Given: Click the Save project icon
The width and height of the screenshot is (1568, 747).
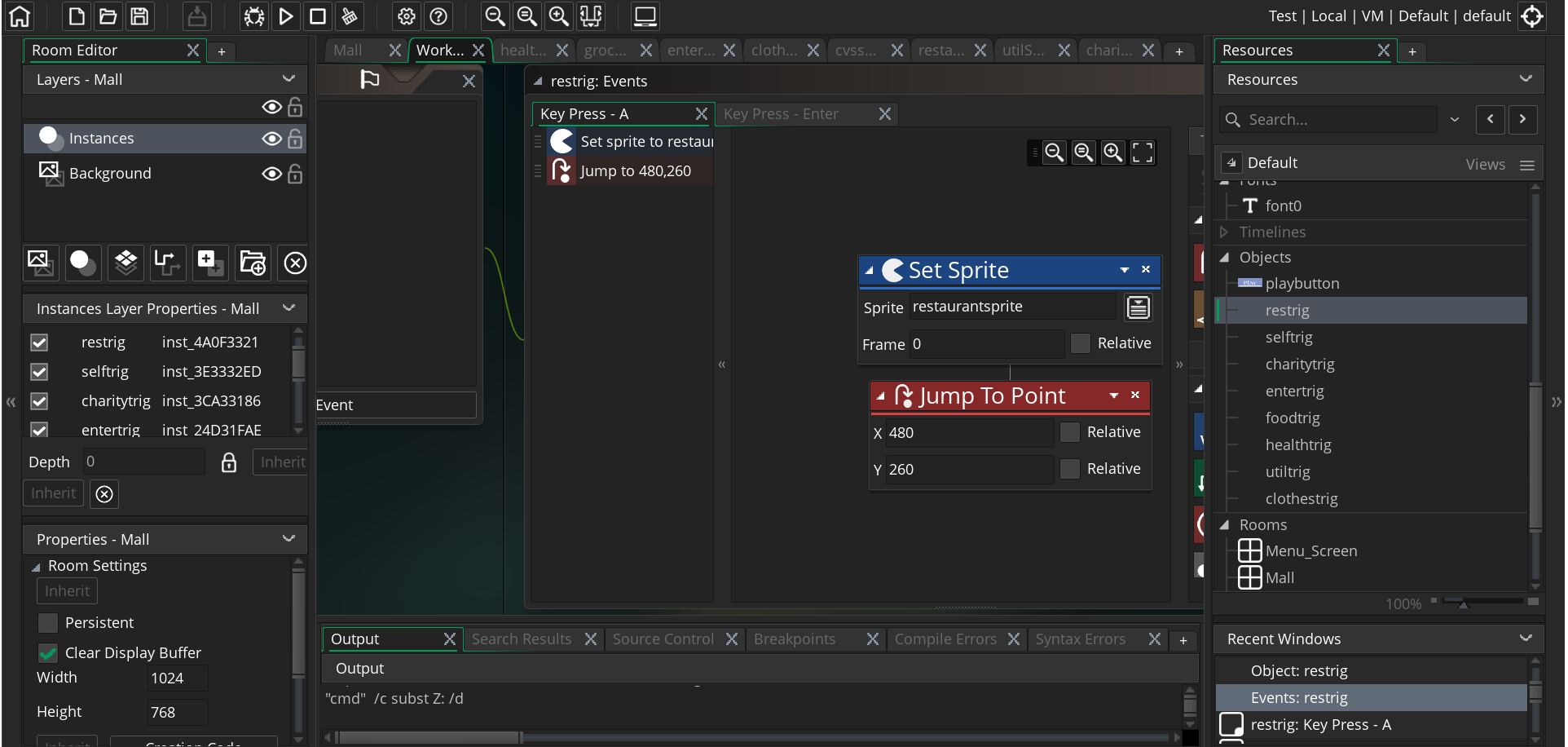Looking at the screenshot, I should pyautogui.click(x=139, y=16).
